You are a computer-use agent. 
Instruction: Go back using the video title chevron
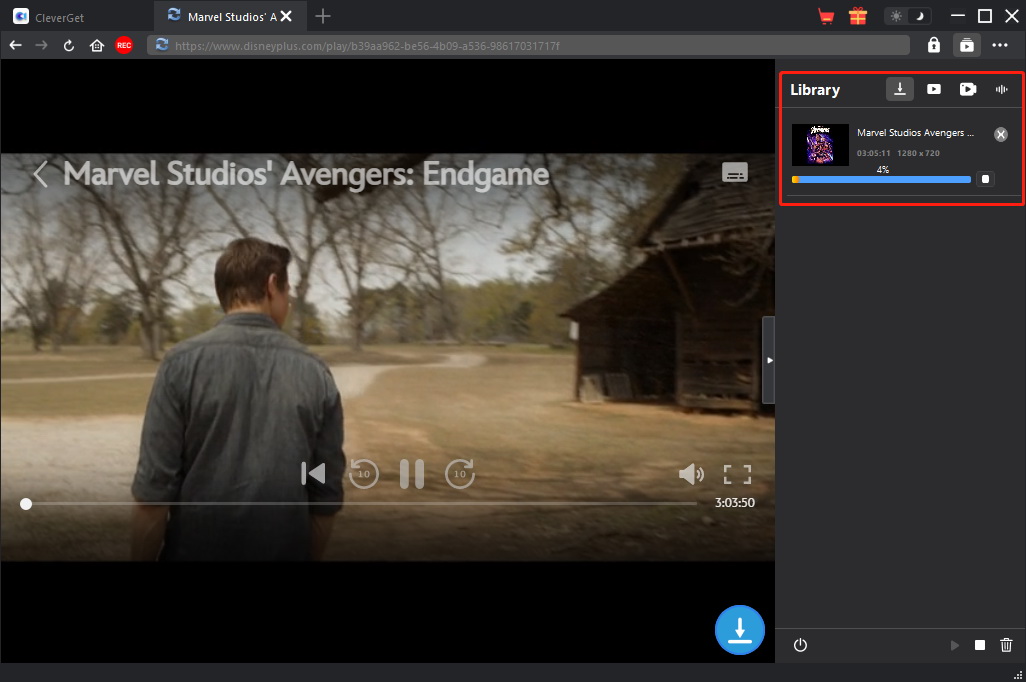pyautogui.click(x=40, y=174)
